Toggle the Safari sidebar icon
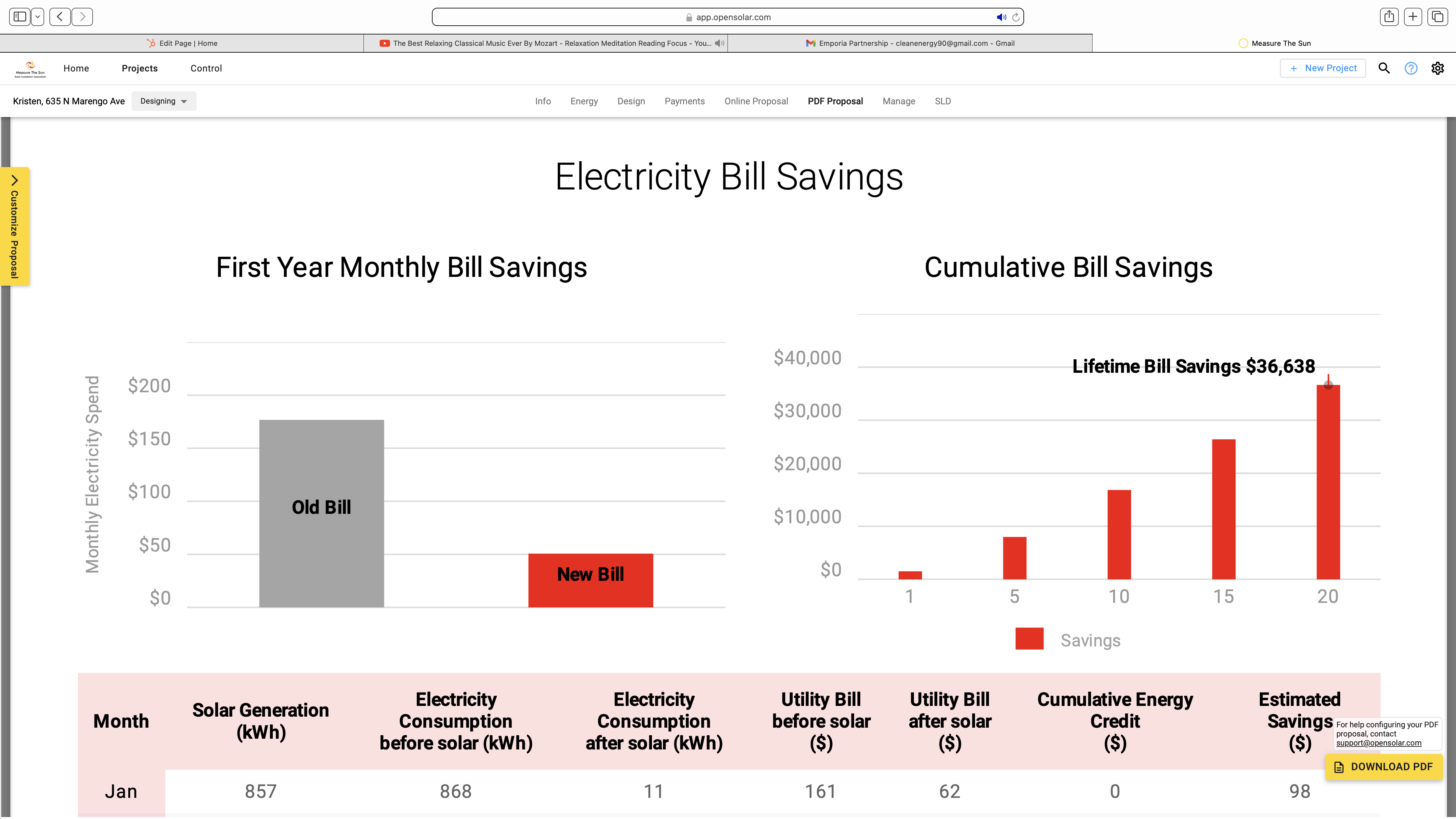 click(x=20, y=17)
